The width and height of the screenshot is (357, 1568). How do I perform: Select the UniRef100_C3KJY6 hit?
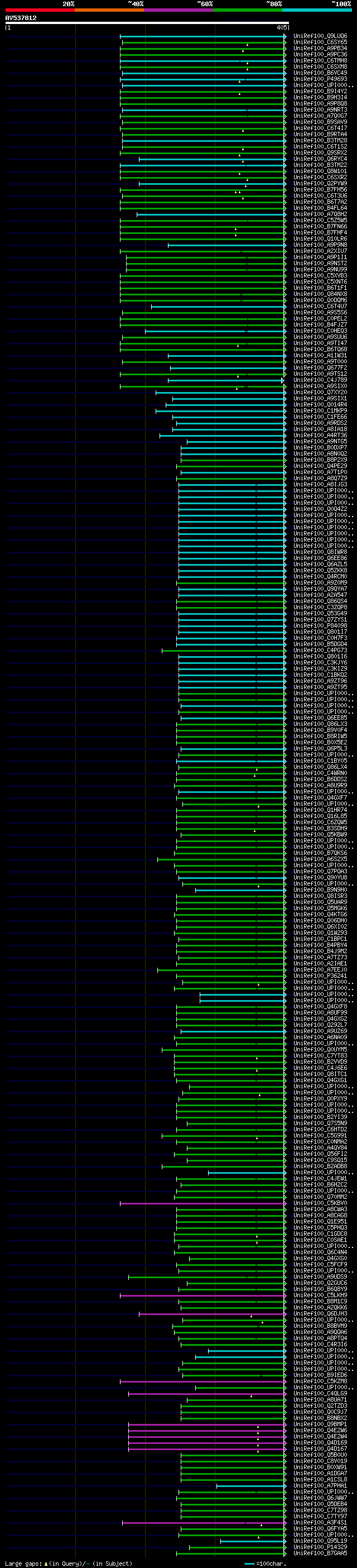point(321,662)
